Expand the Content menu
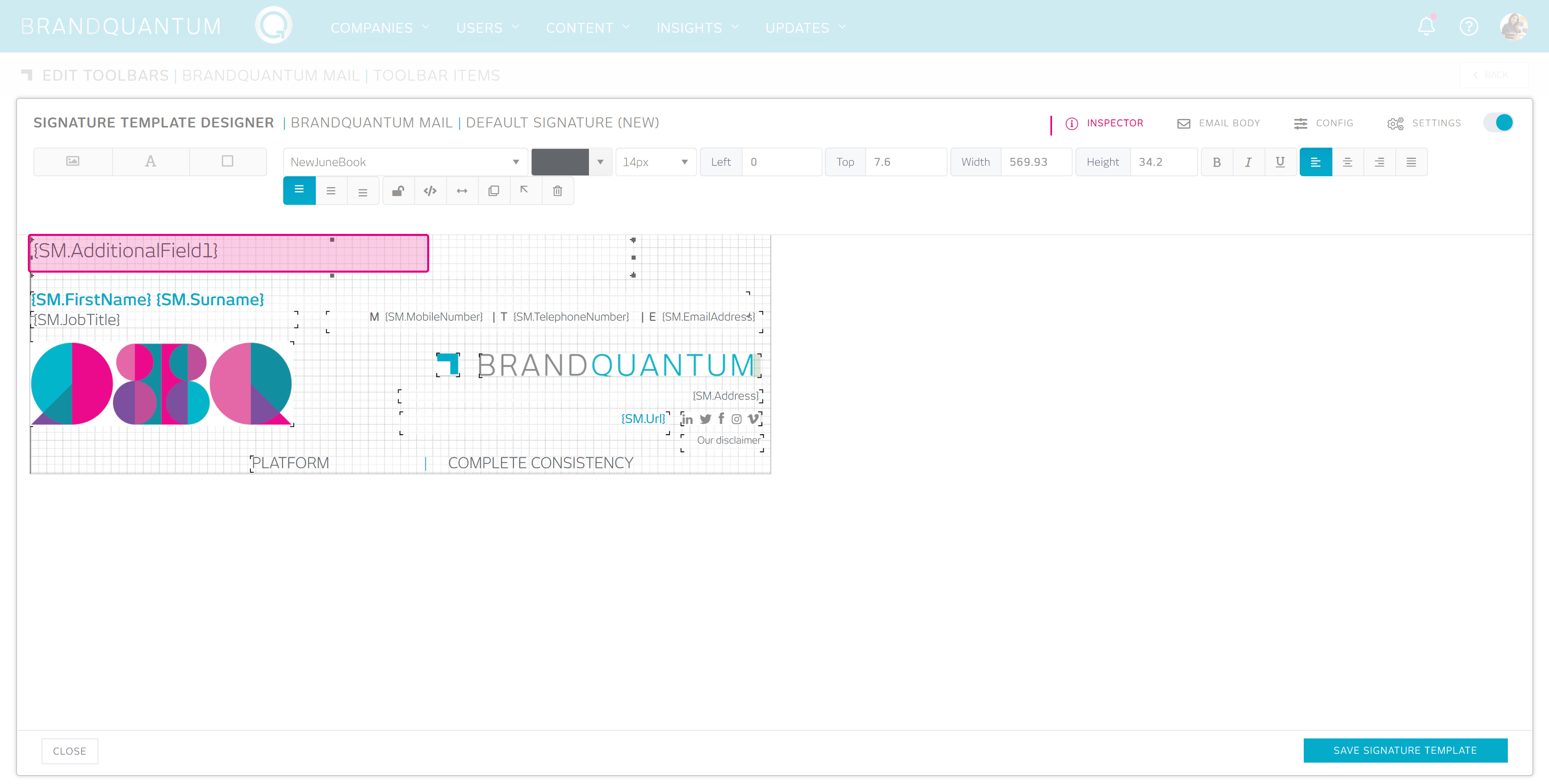Image resolution: width=1549 pixels, height=784 pixels. (588, 28)
